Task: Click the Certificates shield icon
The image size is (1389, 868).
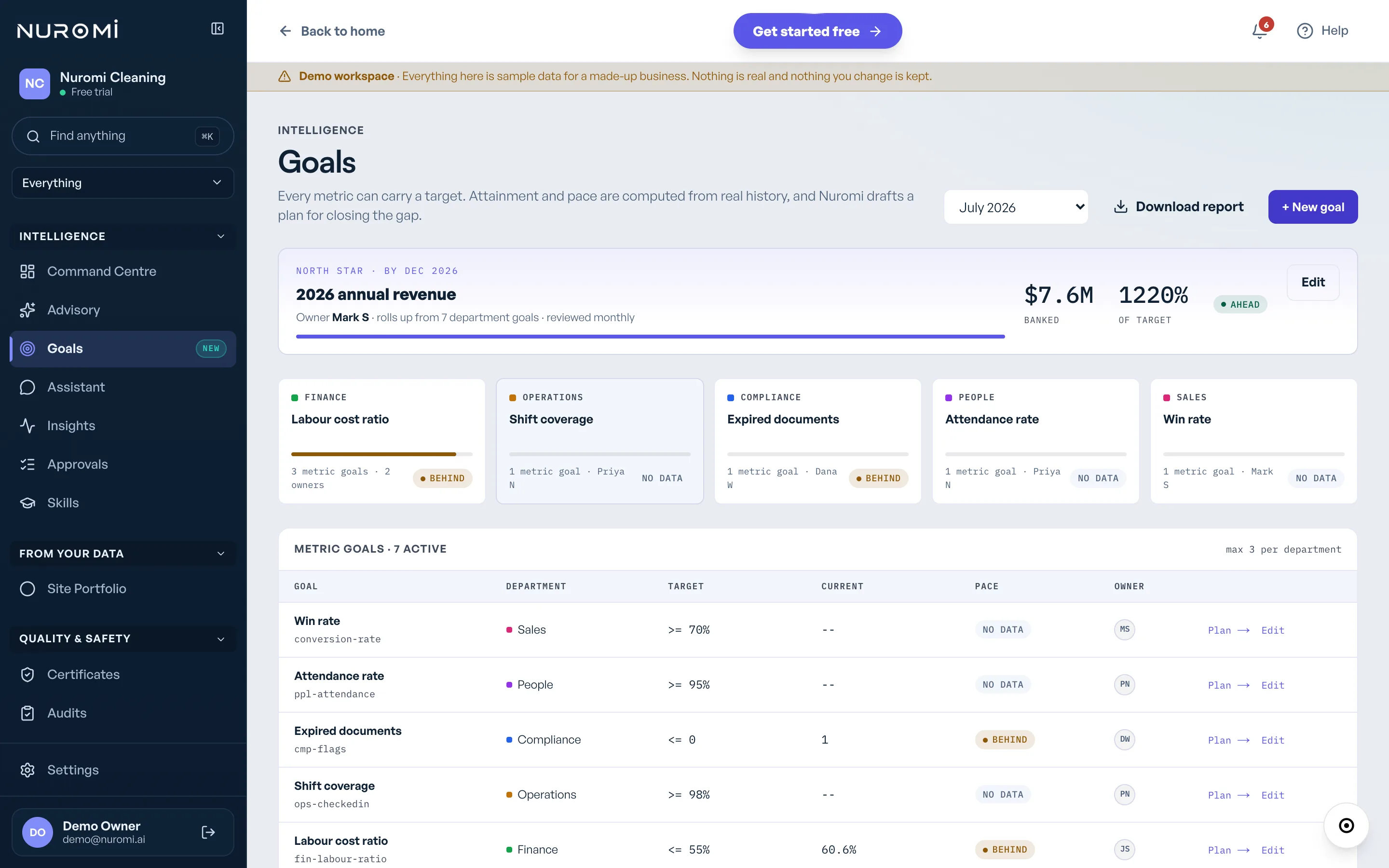Action: click(x=27, y=675)
